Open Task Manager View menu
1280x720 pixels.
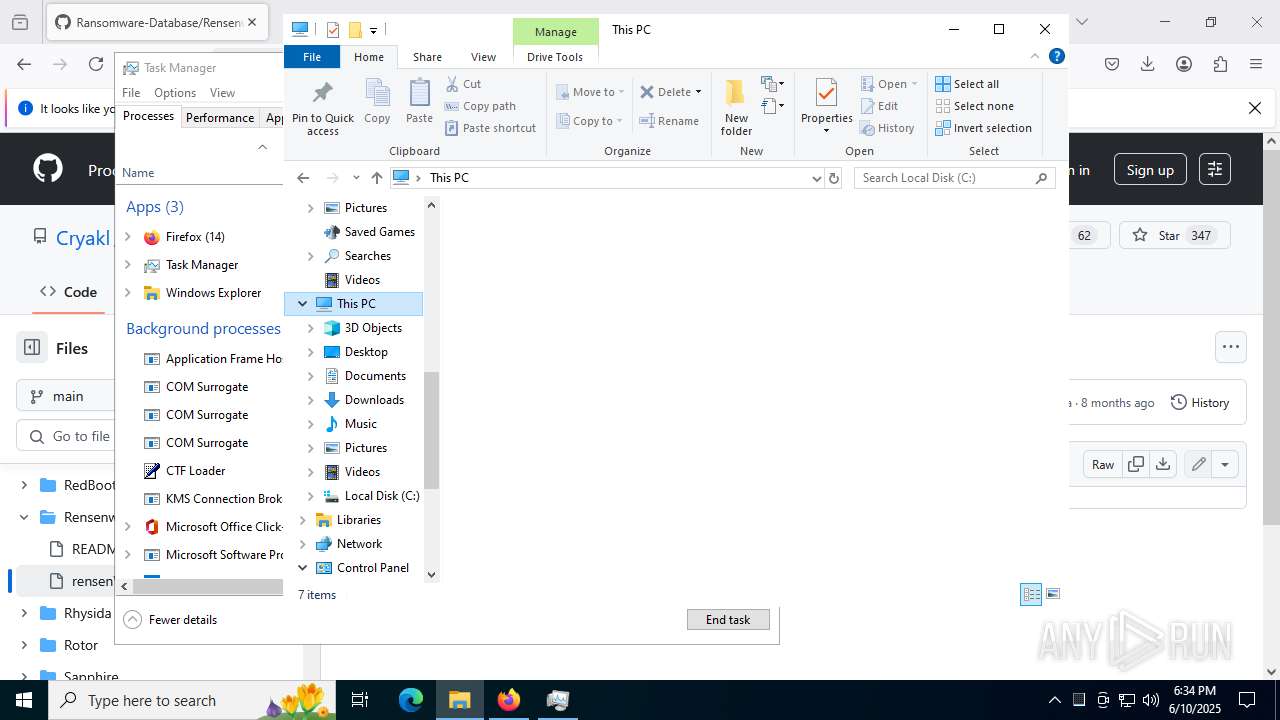click(x=222, y=93)
